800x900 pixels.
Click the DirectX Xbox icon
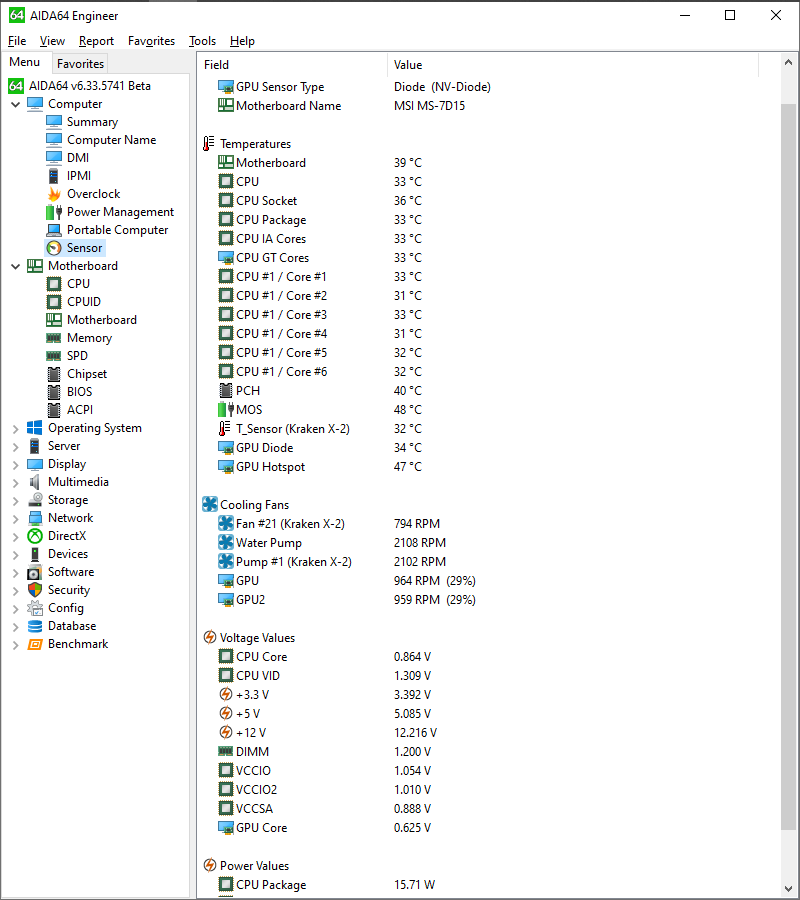(35, 536)
